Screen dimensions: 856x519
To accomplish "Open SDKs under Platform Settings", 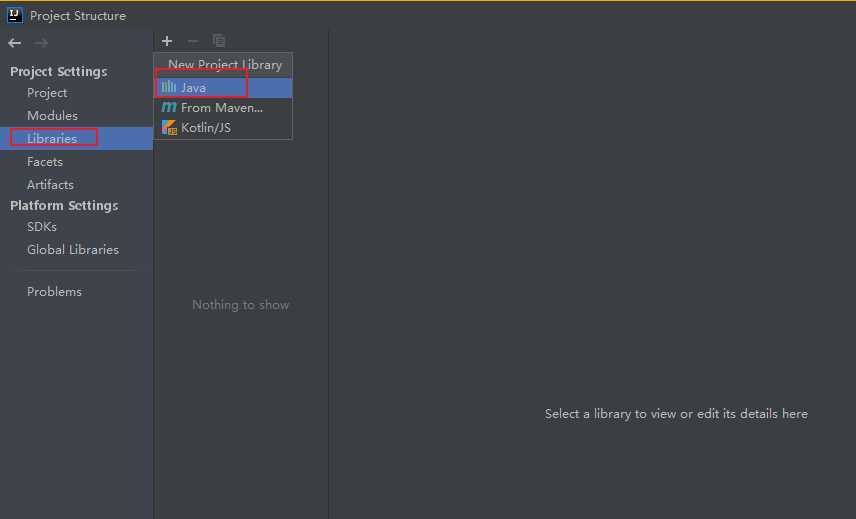I will tap(42, 226).
